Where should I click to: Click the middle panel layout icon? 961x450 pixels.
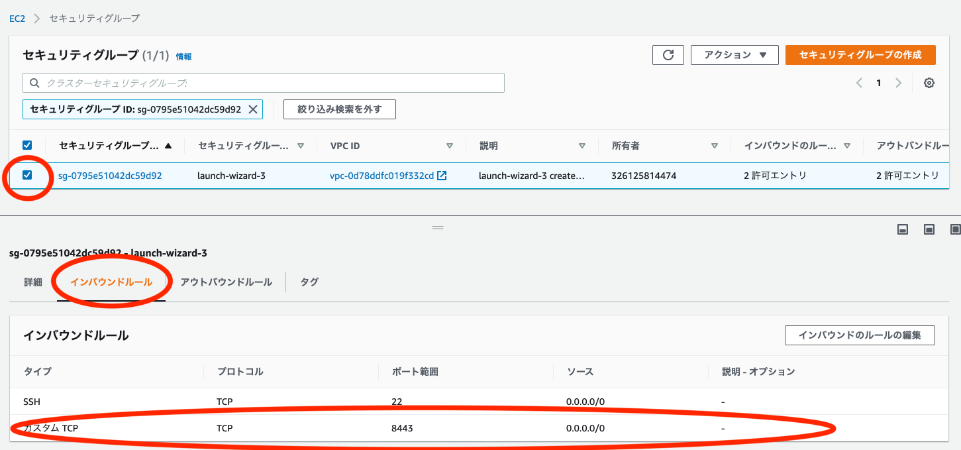tap(928, 230)
